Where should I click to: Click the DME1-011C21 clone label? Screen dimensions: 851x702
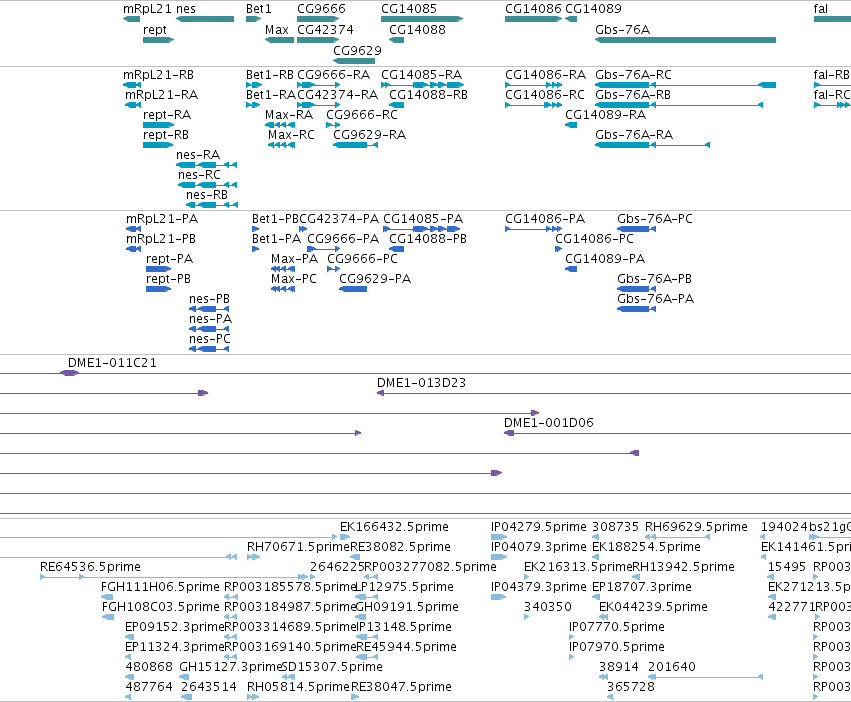click(112, 363)
